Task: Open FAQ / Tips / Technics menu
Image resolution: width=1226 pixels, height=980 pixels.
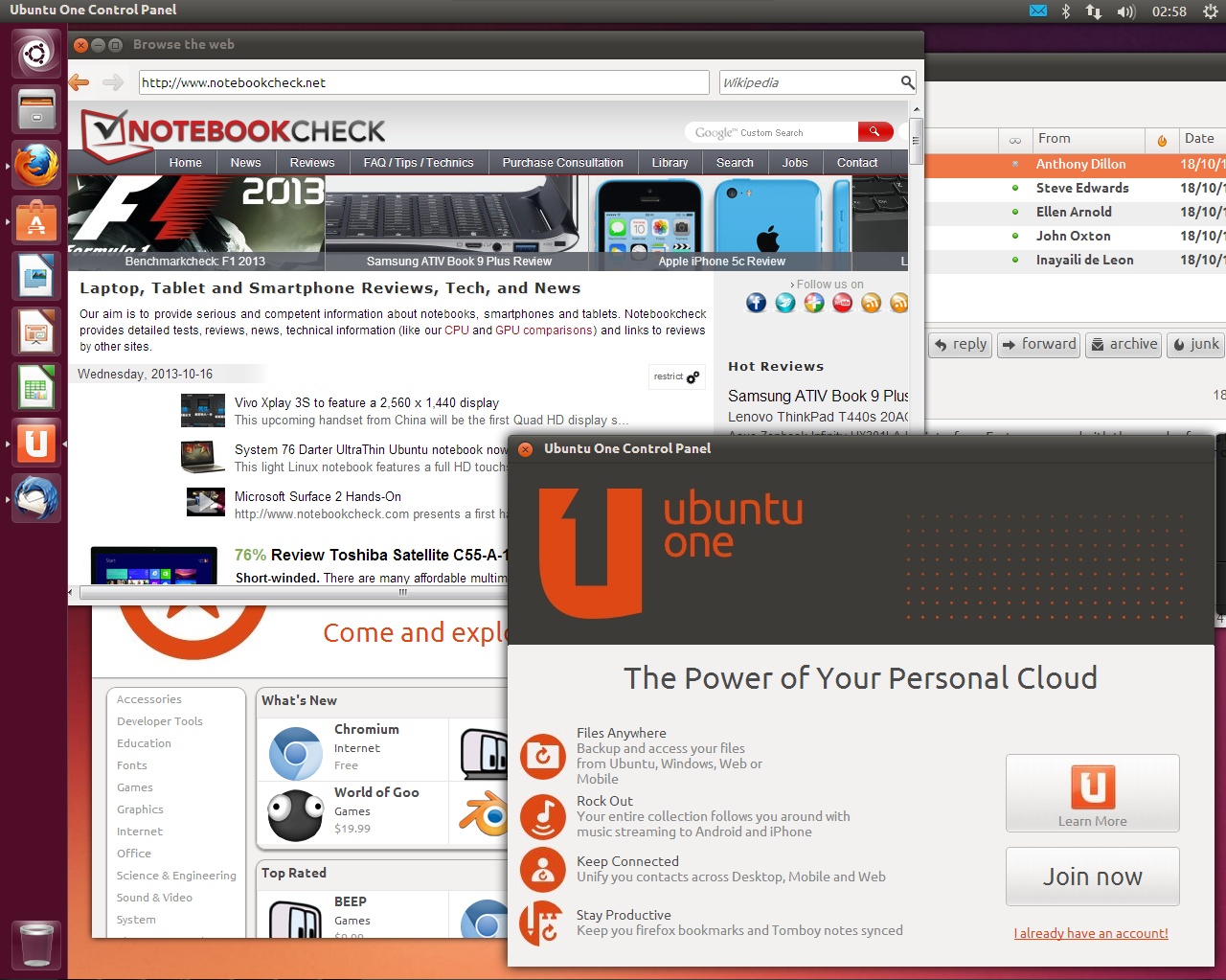Action: 419,163
